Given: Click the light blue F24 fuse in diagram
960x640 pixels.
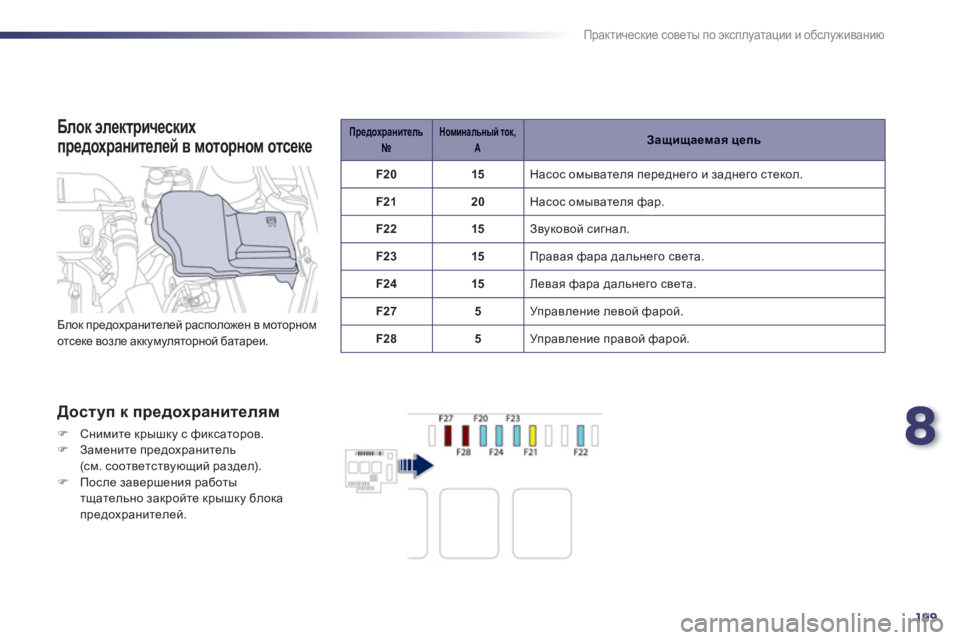Looking at the screenshot, I should pos(499,435).
